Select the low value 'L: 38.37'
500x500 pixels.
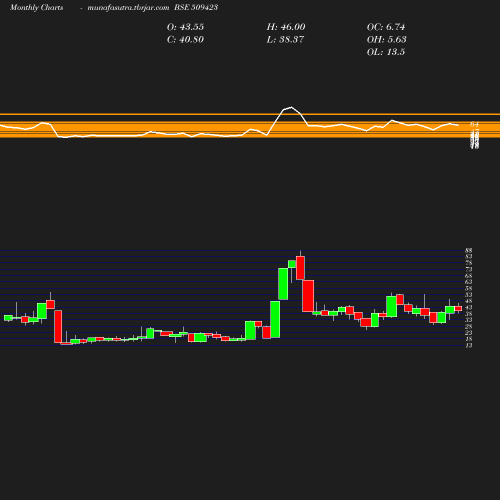285,40
